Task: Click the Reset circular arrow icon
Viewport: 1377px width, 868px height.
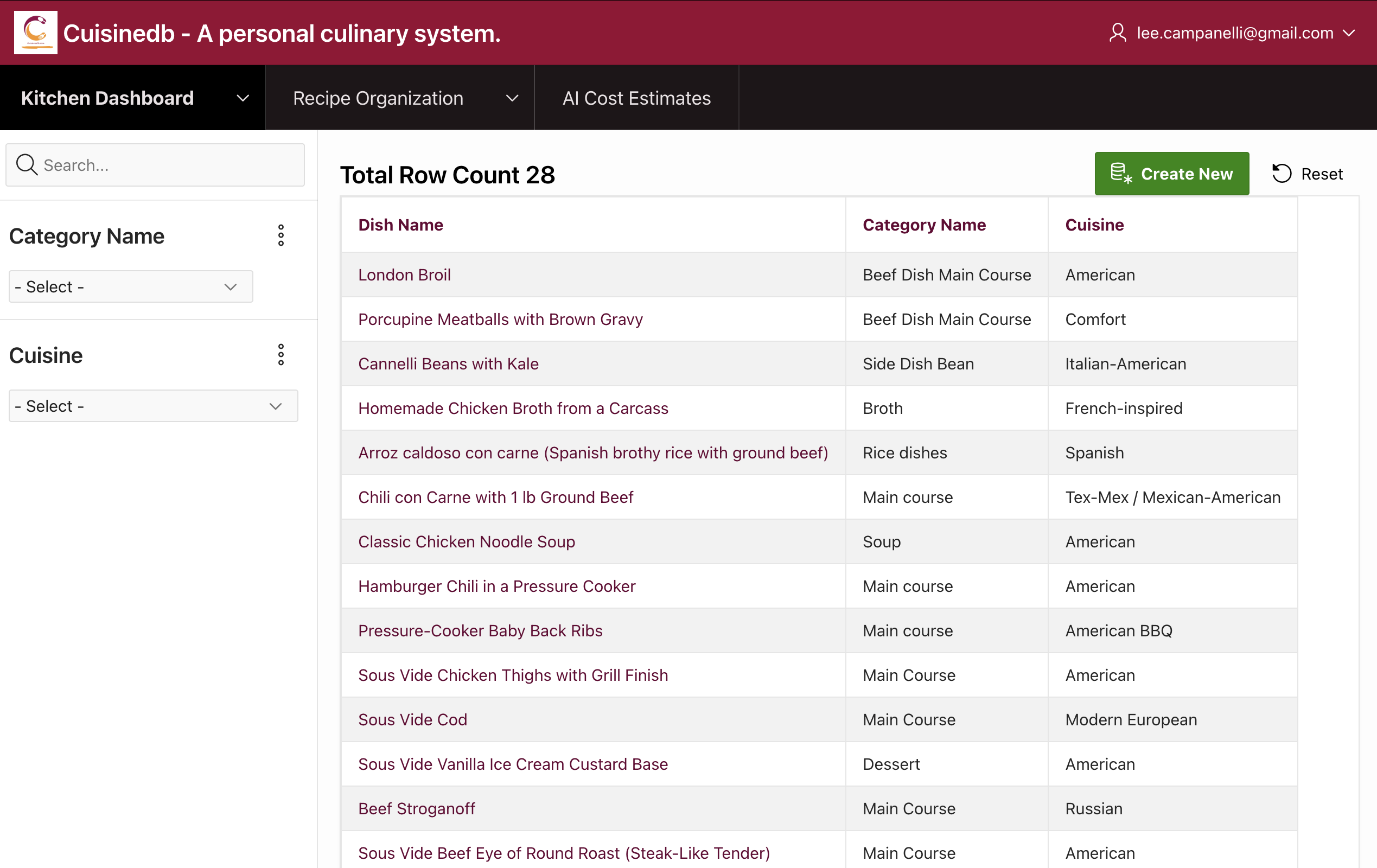Action: (x=1281, y=173)
